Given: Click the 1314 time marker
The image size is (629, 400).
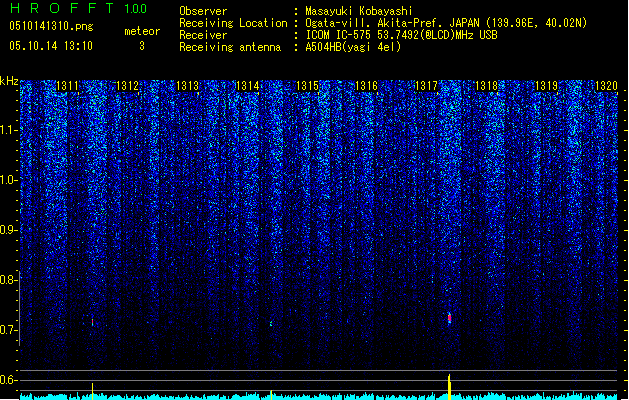Looking at the screenshot, I should 247,85.
